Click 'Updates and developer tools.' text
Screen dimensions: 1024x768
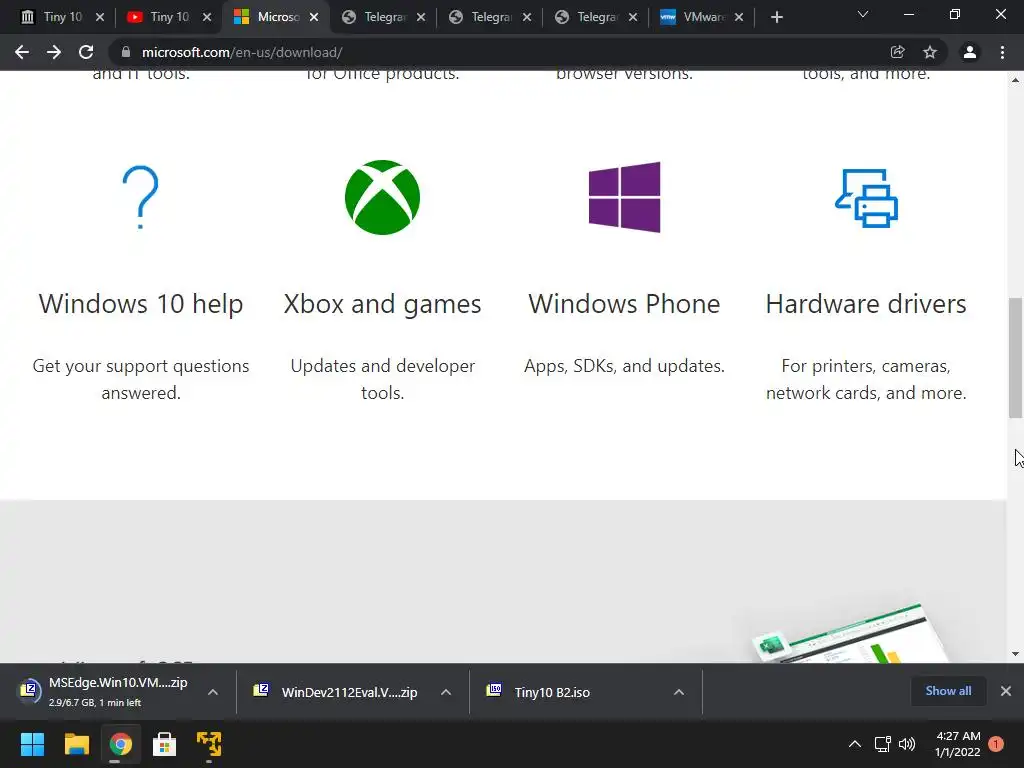click(382, 379)
